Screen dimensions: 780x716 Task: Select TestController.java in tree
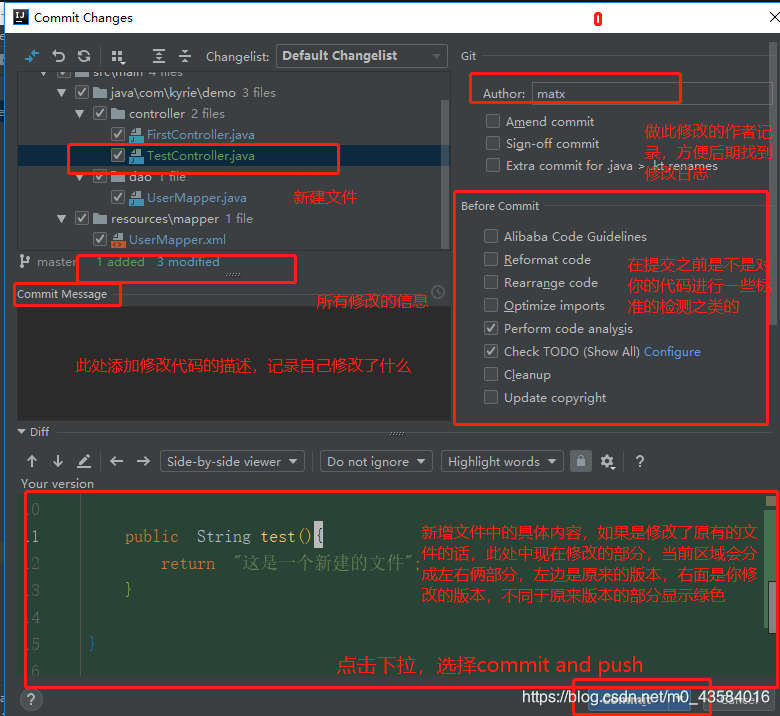pyautogui.click(x=200, y=156)
